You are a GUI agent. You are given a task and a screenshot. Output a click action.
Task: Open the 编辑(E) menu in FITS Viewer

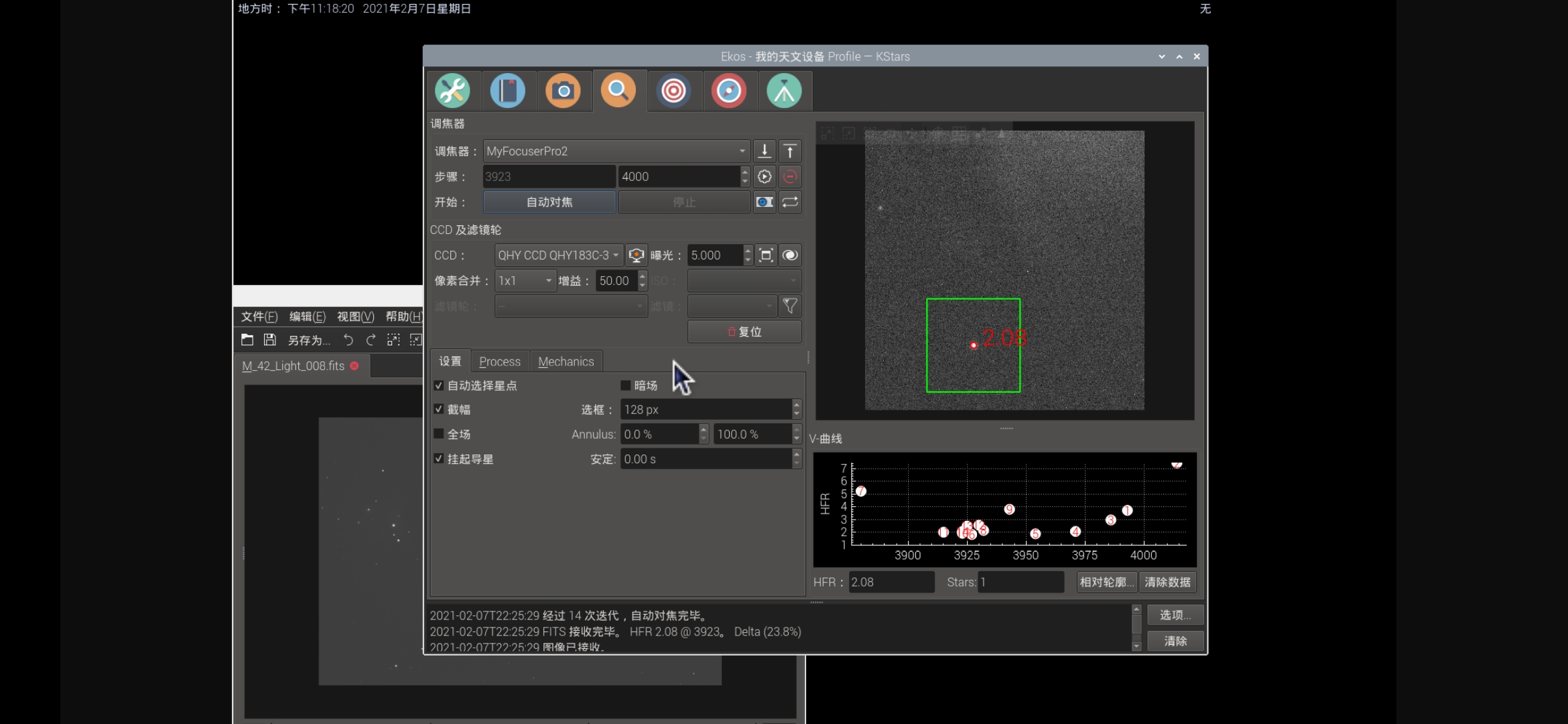click(308, 316)
